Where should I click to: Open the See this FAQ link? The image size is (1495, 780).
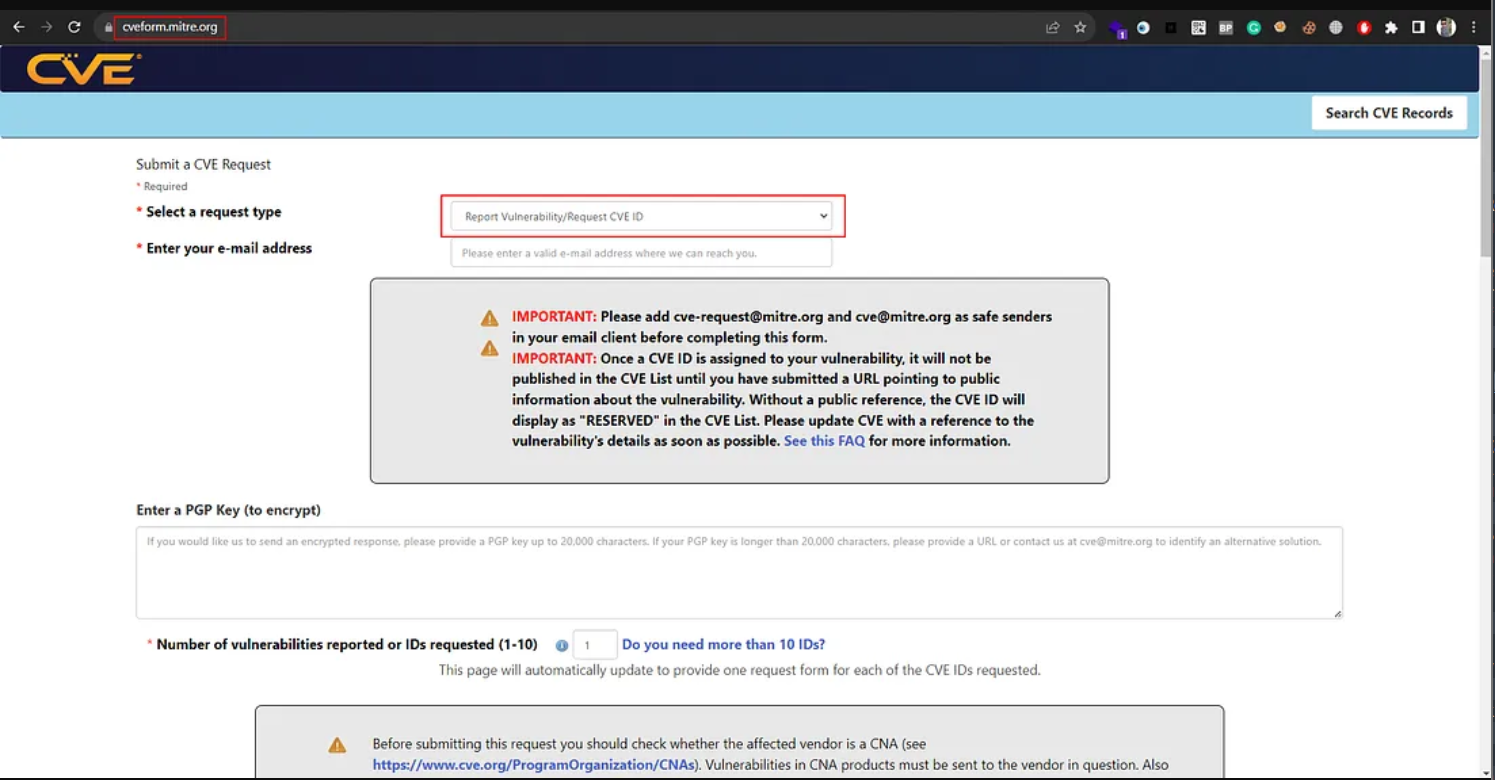click(x=824, y=441)
